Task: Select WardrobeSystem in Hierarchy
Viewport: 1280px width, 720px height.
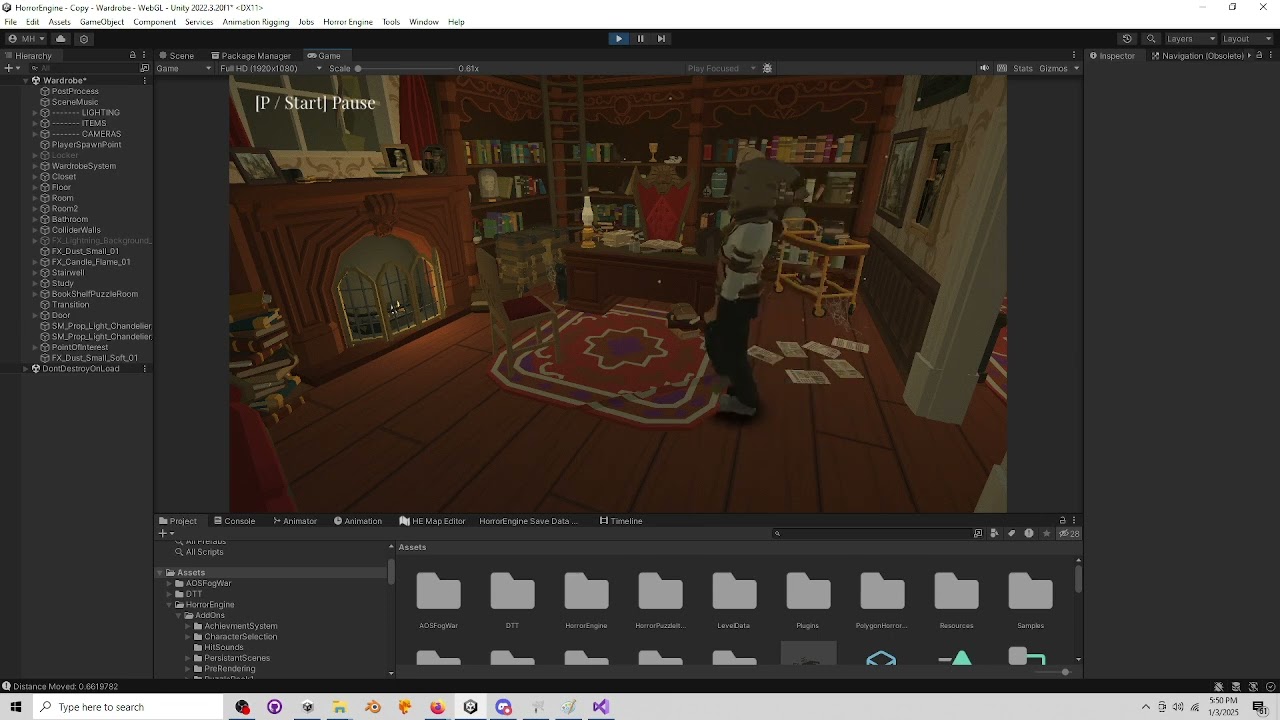Action: (83, 166)
